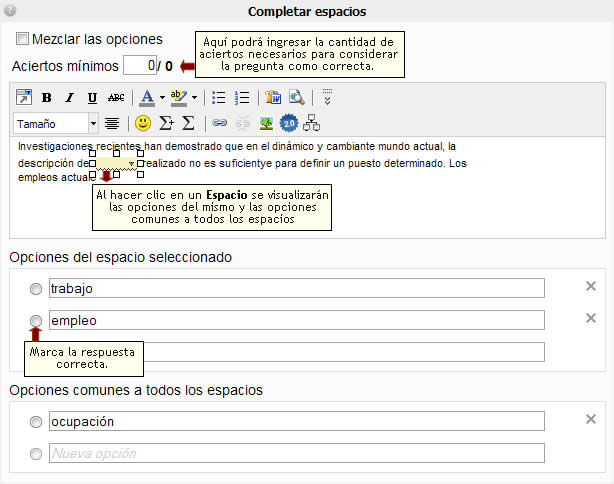Image resolution: width=614 pixels, height=484 pixels.
Task: Toggle bold formatting
Action: (x=47, y=98)
